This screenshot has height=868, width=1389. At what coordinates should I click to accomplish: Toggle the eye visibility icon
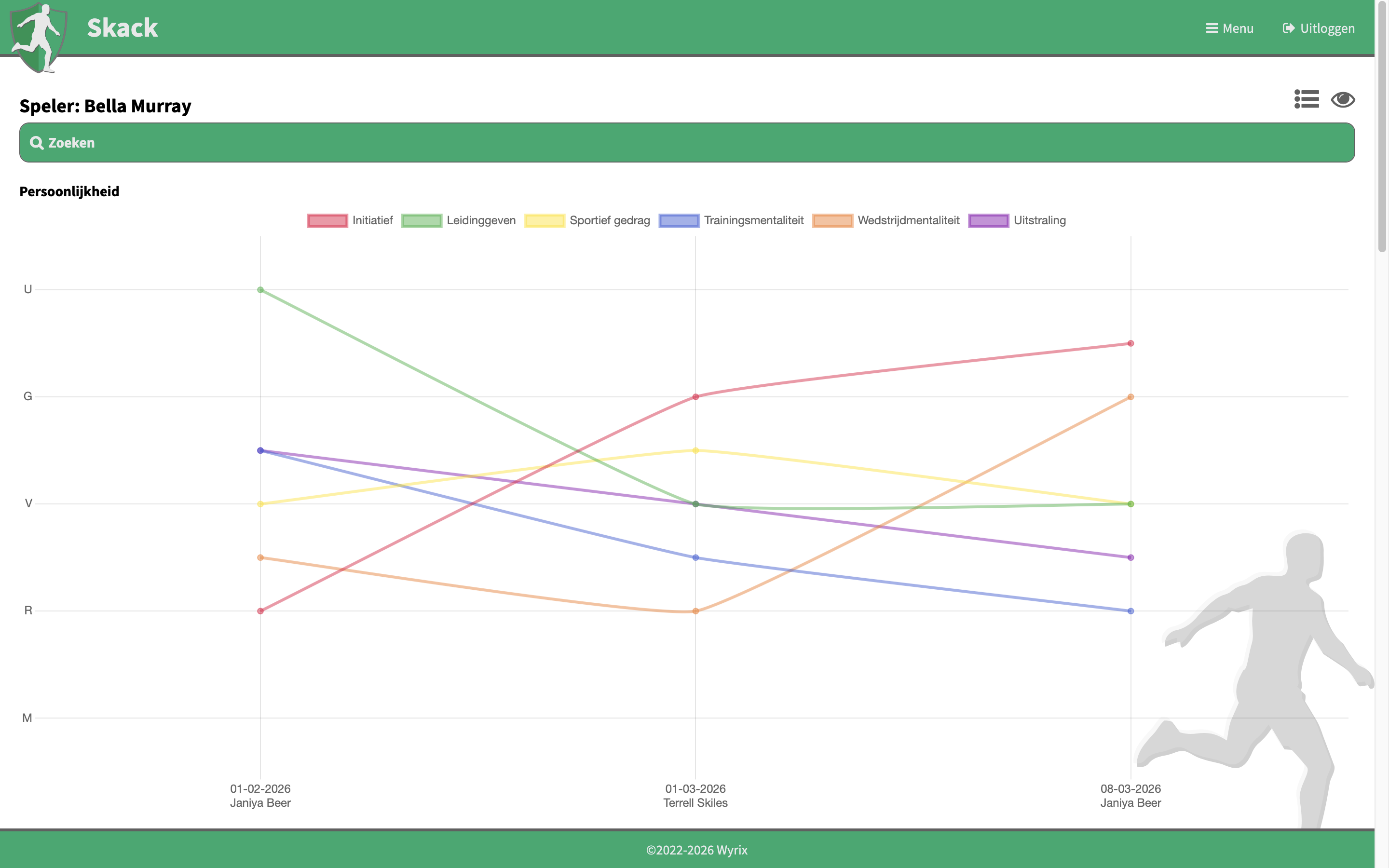tap(1343, 99)
